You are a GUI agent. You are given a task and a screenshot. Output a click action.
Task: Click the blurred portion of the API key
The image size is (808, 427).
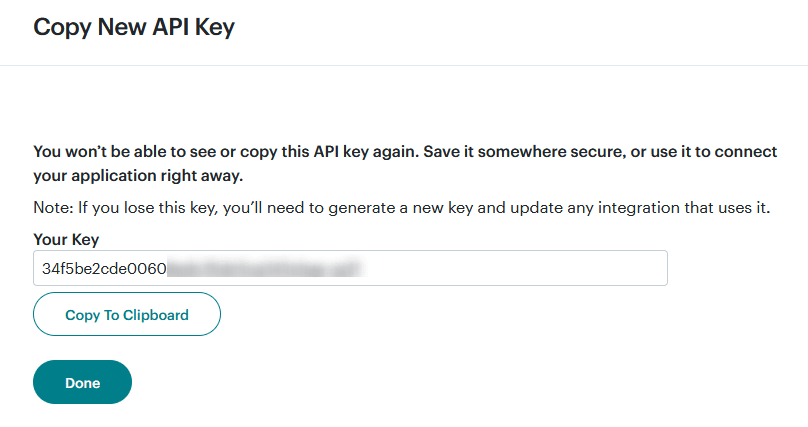coord(263,268)
